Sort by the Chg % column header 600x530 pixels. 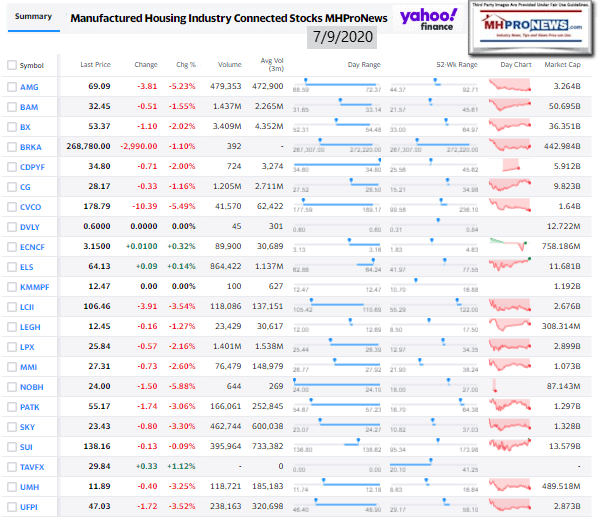[x=185, y=65]
